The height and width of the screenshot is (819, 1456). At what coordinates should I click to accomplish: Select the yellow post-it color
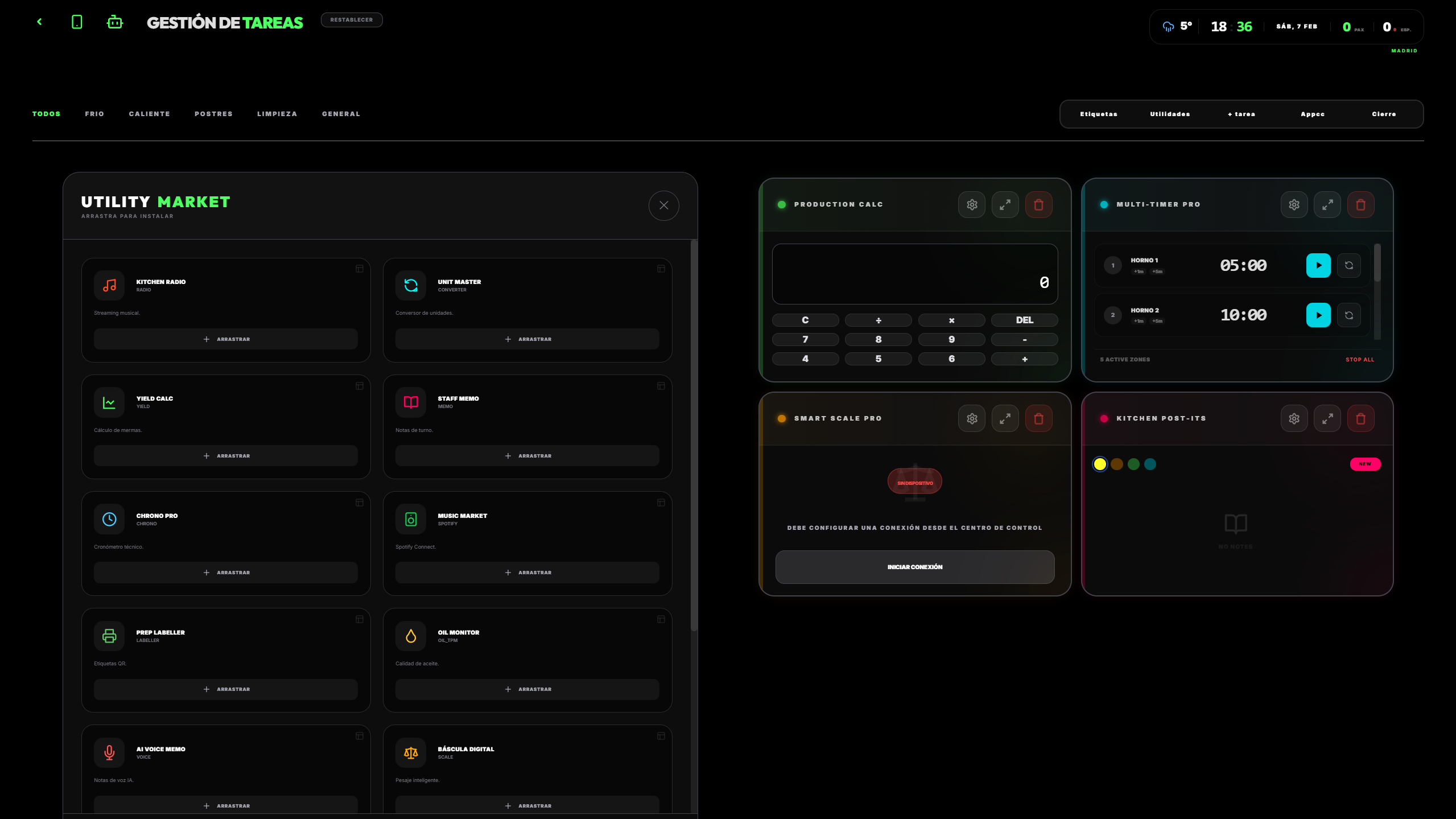1100,464
